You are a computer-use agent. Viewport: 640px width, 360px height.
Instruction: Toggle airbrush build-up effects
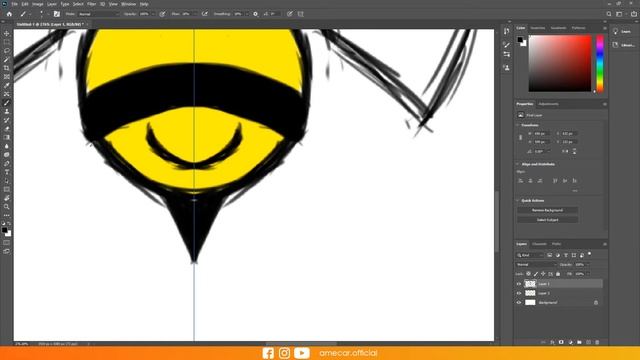pyautogui.click(x=204, y=14)
